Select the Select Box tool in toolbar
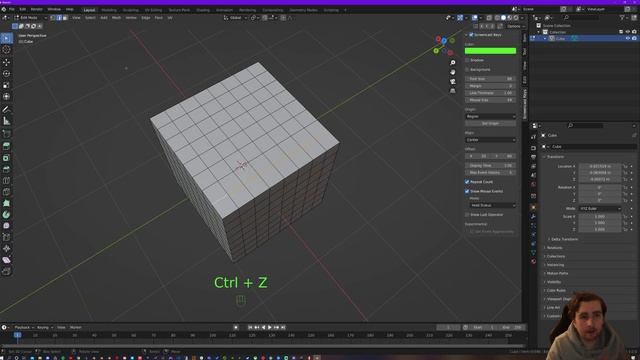640x360 pixels. coord(7,38)
